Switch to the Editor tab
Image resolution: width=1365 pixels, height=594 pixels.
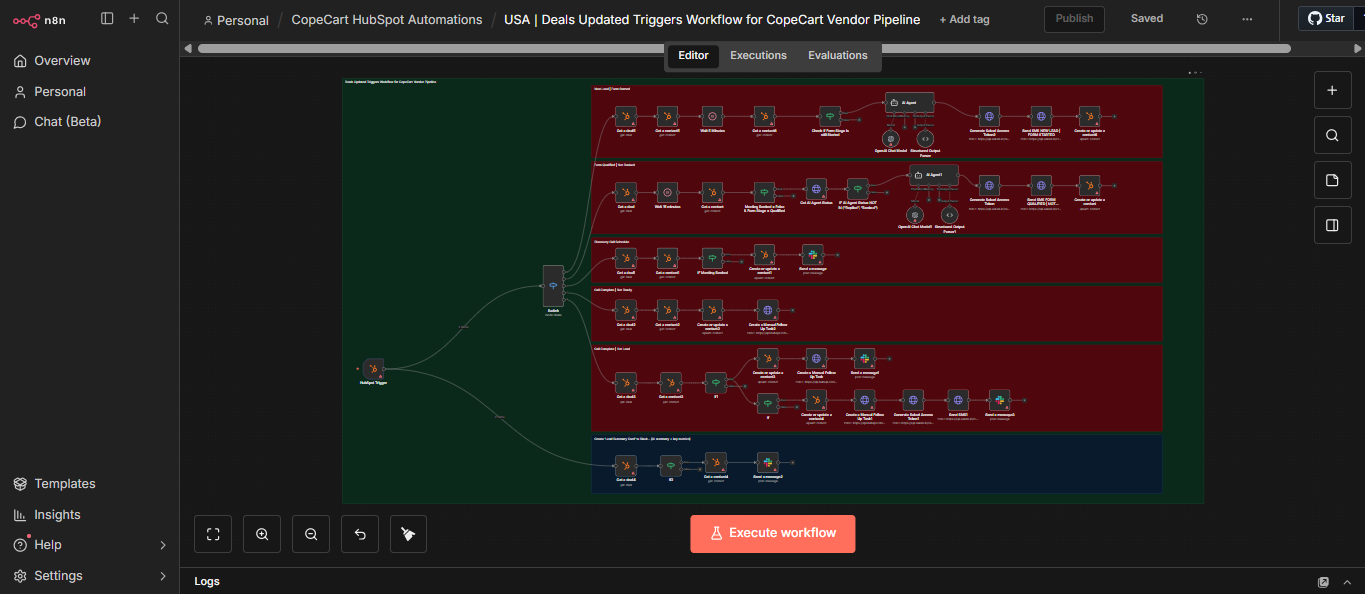(x=693, y=56)
